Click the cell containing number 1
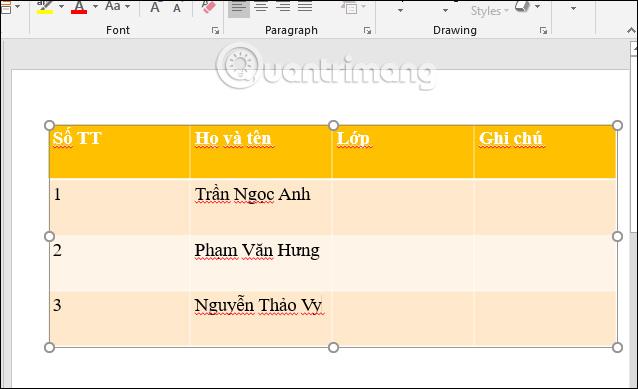This screenshot has height=389, width=638. [x=119, y=207]
